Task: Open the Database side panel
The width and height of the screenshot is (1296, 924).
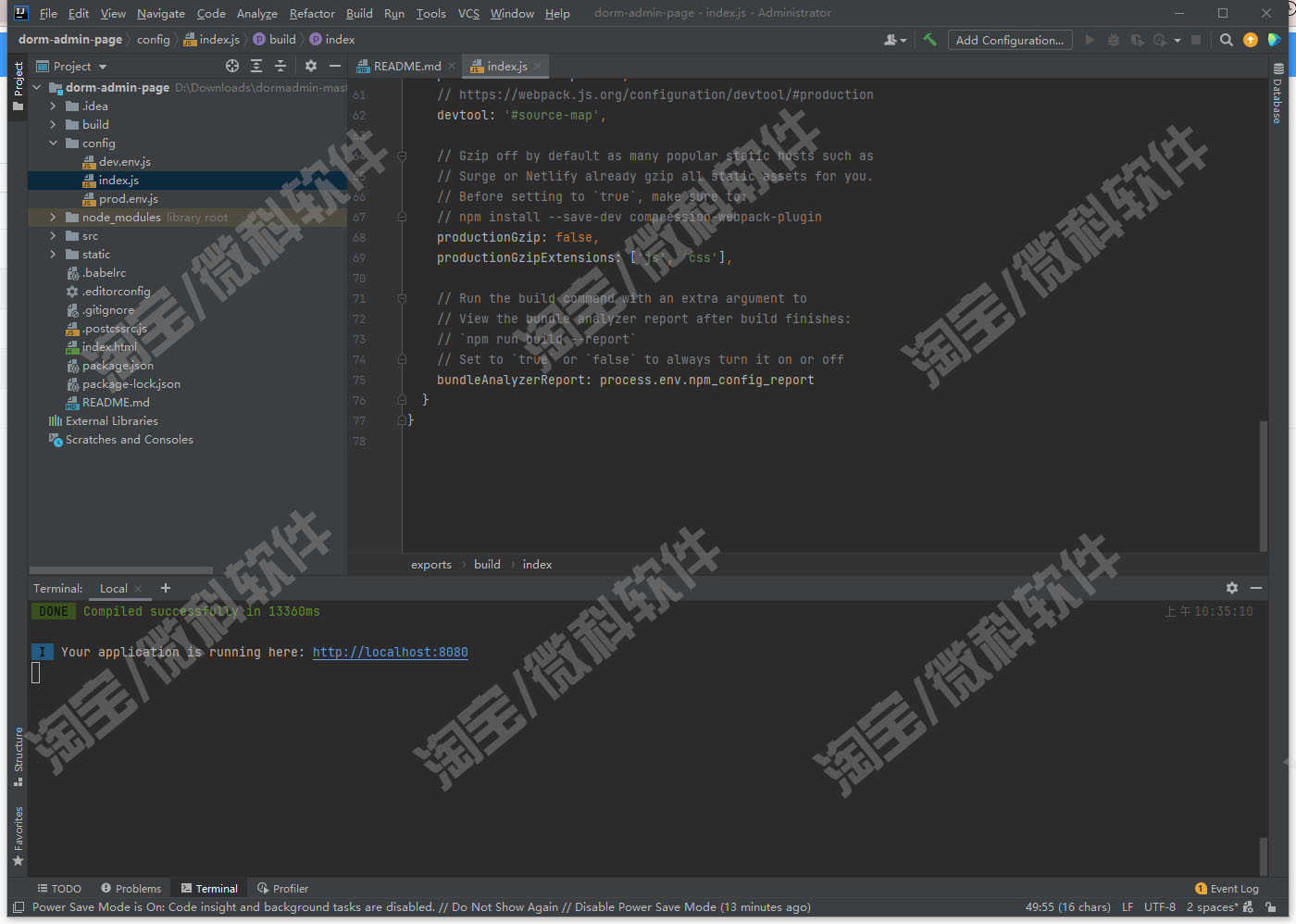Action: 1277,94
